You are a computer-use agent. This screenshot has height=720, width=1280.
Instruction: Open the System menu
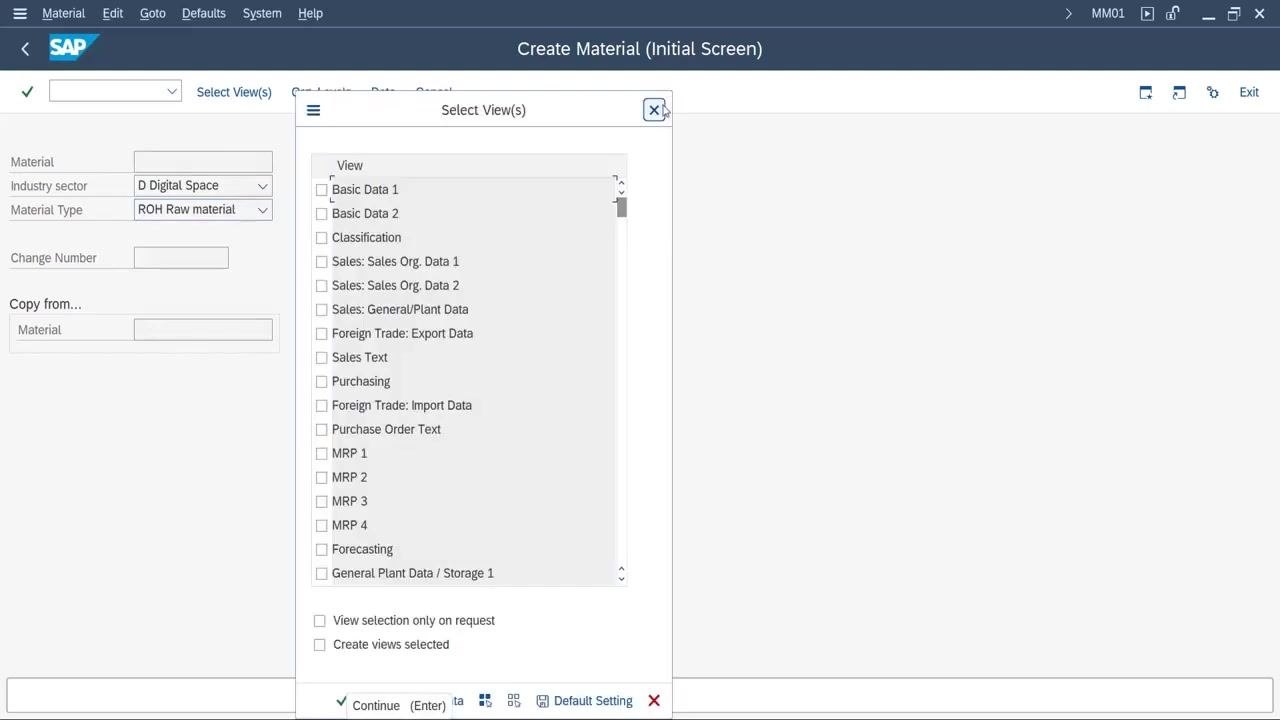click(262, 13)
